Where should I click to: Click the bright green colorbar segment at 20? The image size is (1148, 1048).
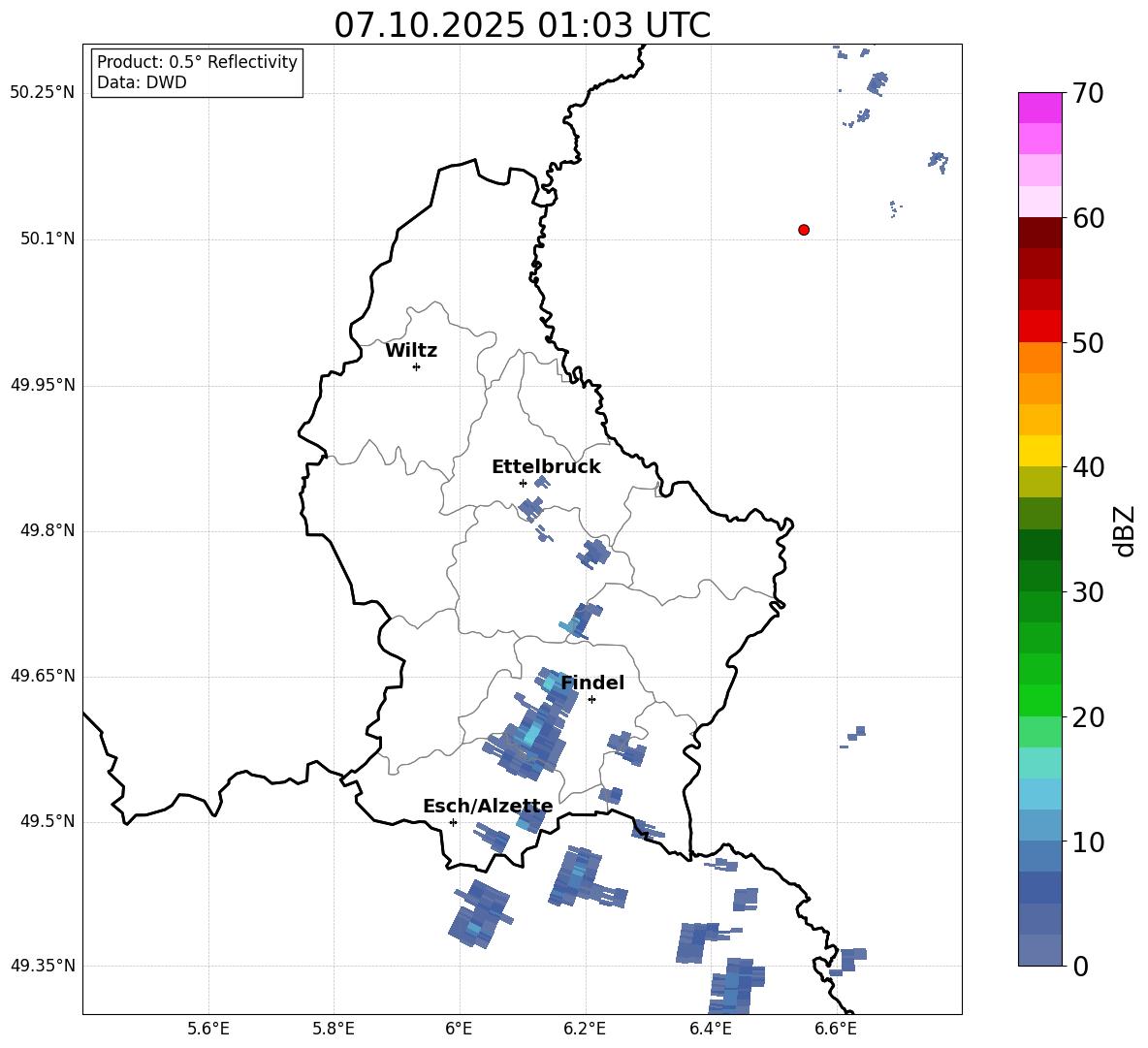pos(1040,700)
